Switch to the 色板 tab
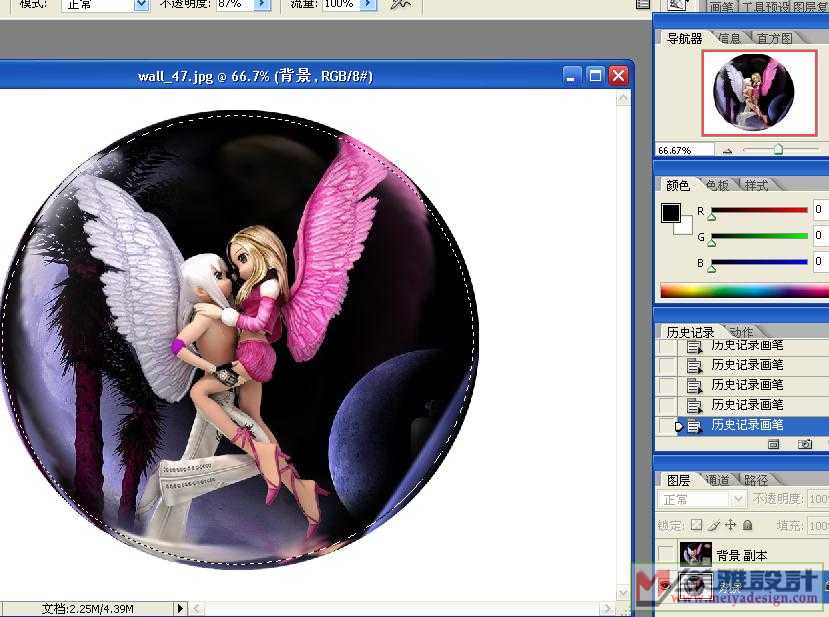829x617 pixels. pyautogui.click(x=717, y=186)
